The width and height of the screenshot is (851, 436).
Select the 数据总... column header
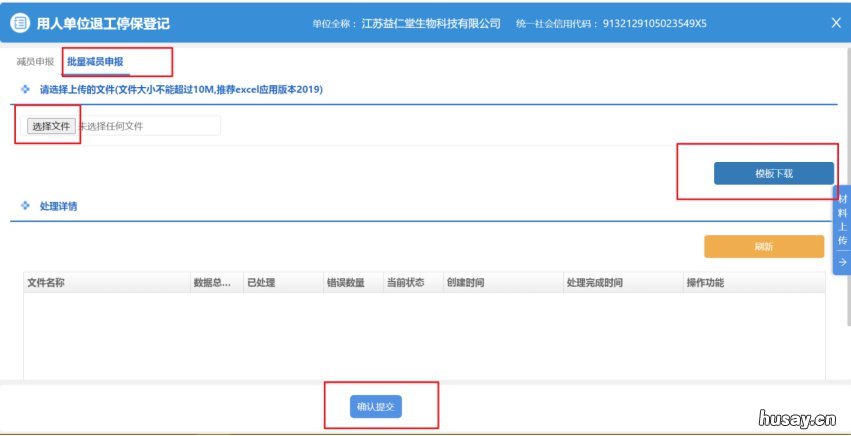(x=217, y=283)
